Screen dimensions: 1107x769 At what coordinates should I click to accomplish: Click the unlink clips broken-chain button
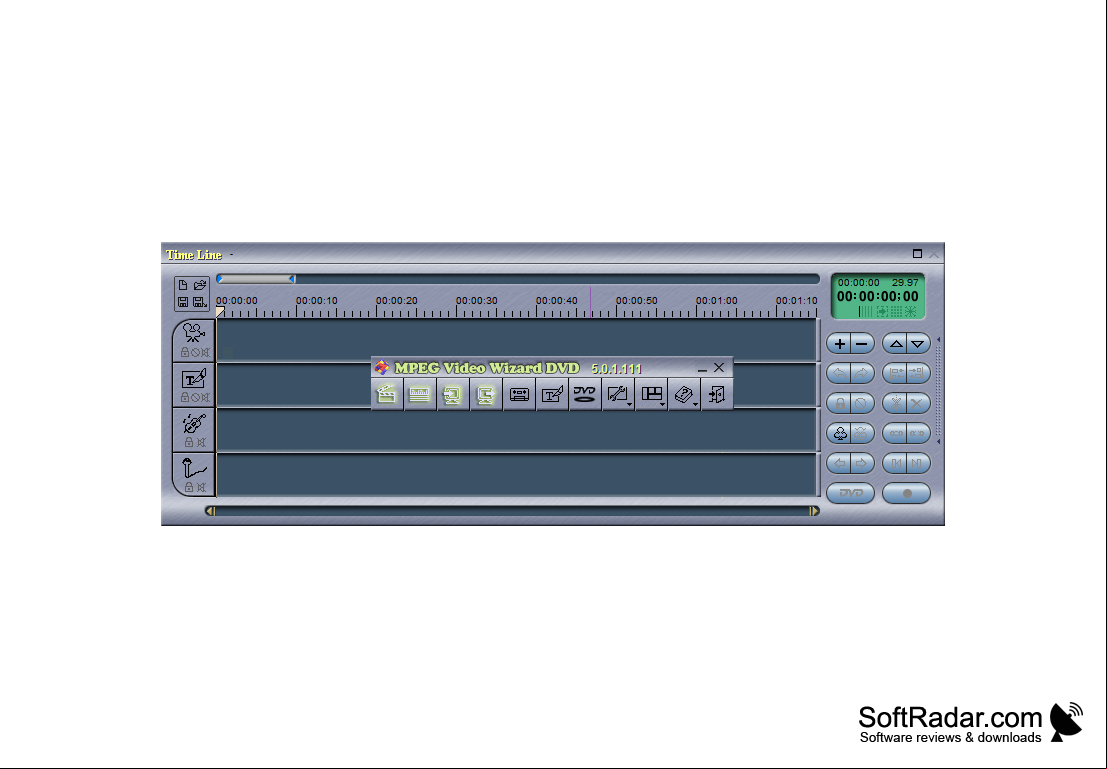[918, 434]
